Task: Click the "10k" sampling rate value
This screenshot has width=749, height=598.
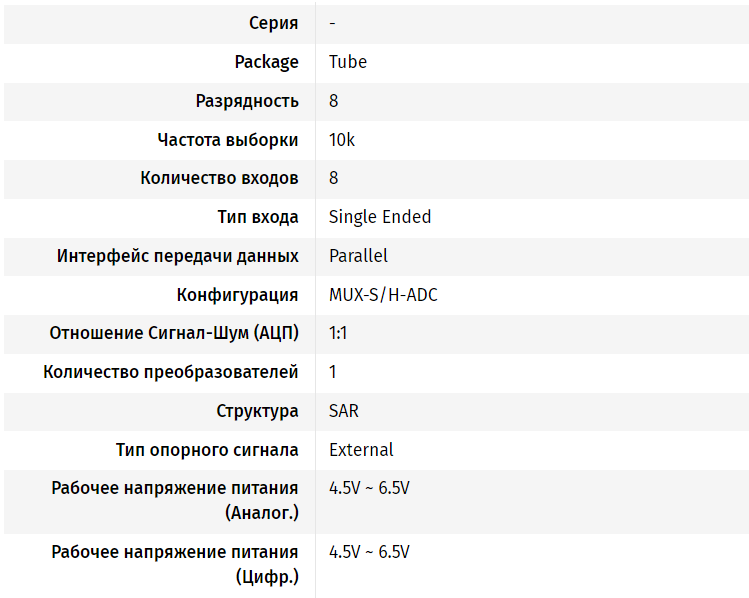Action: pos(342,140)
